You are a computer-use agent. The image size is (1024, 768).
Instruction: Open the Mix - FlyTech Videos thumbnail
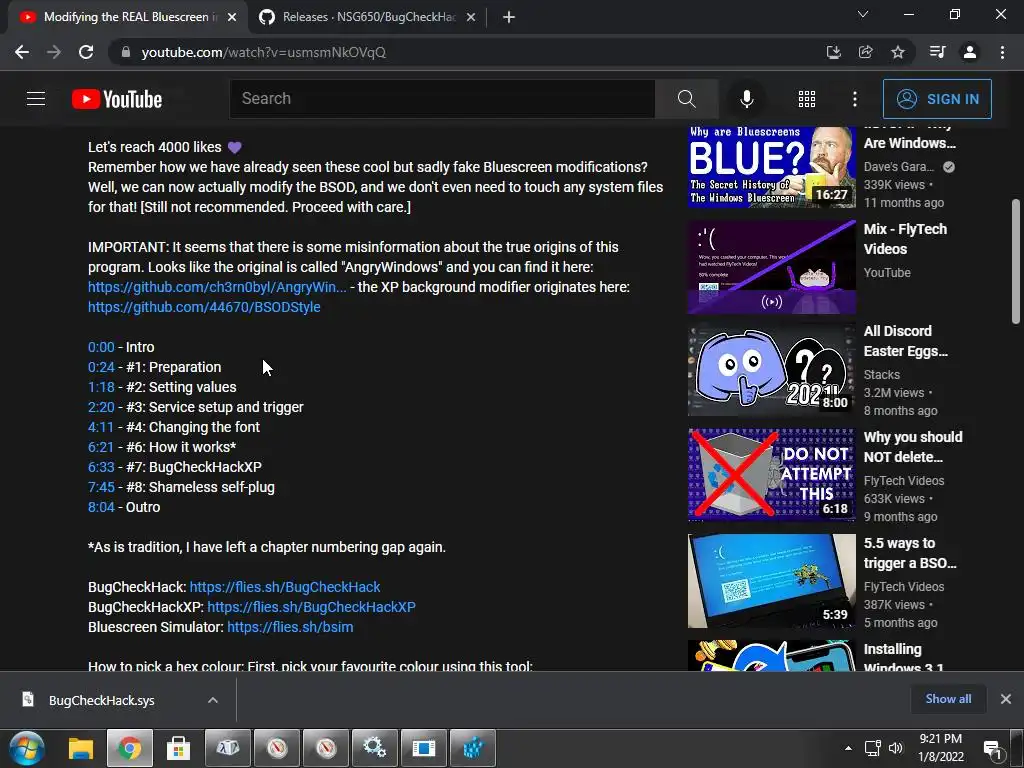(771, 267)
